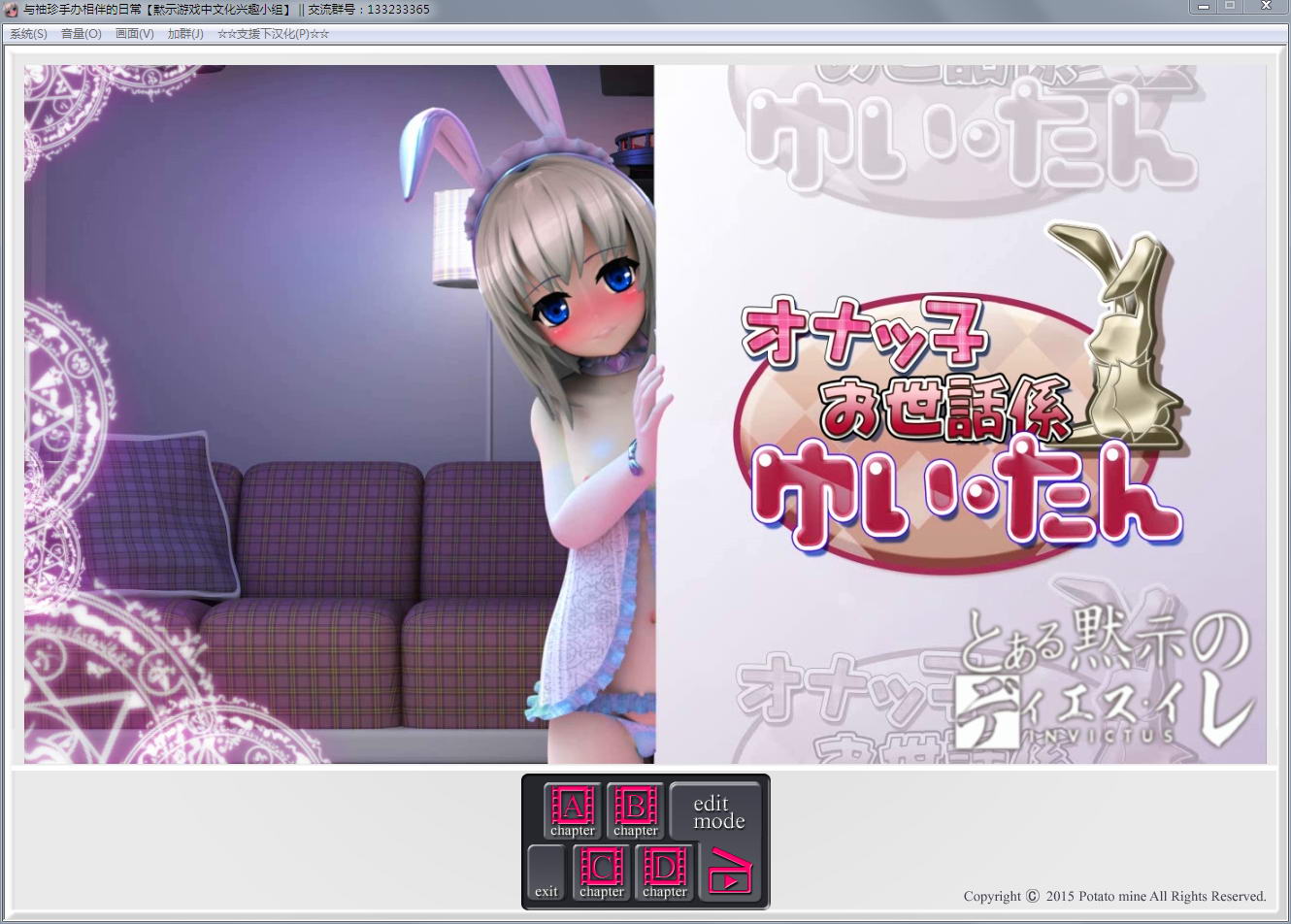This screenshot has width=1291, height=924.
Task: Expand the ☆☆支援下汉化(P)☆☆ menu
Action: 273,34
